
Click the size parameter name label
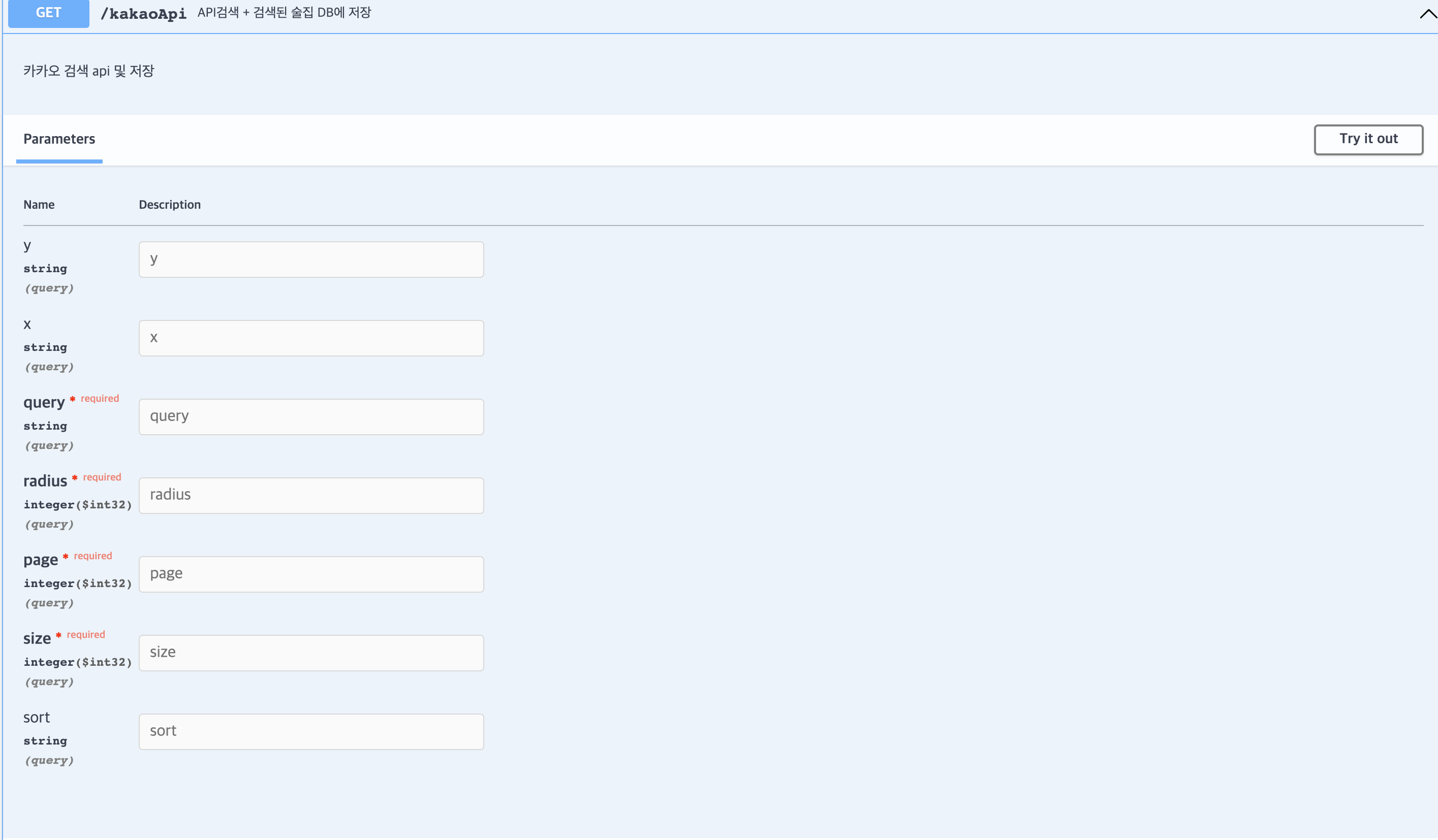(37, 639)
